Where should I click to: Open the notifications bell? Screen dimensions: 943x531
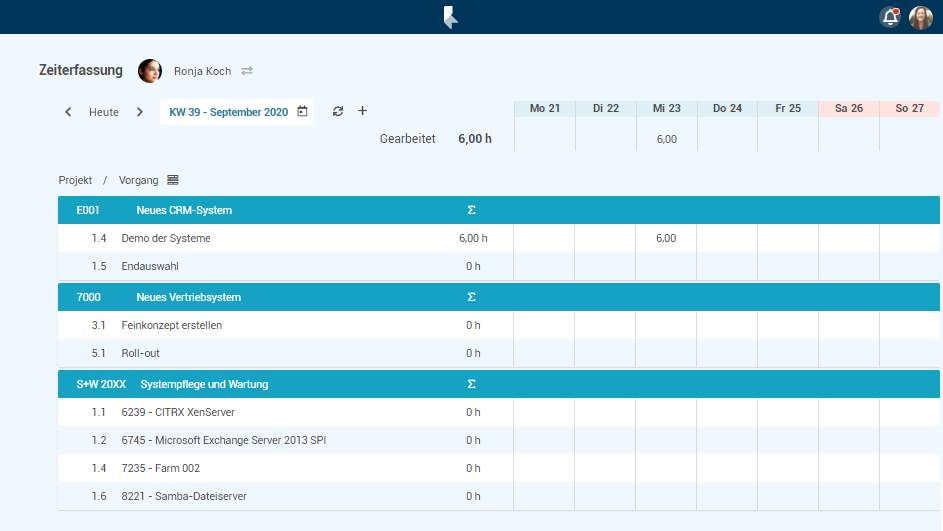(x=890, y=17)
